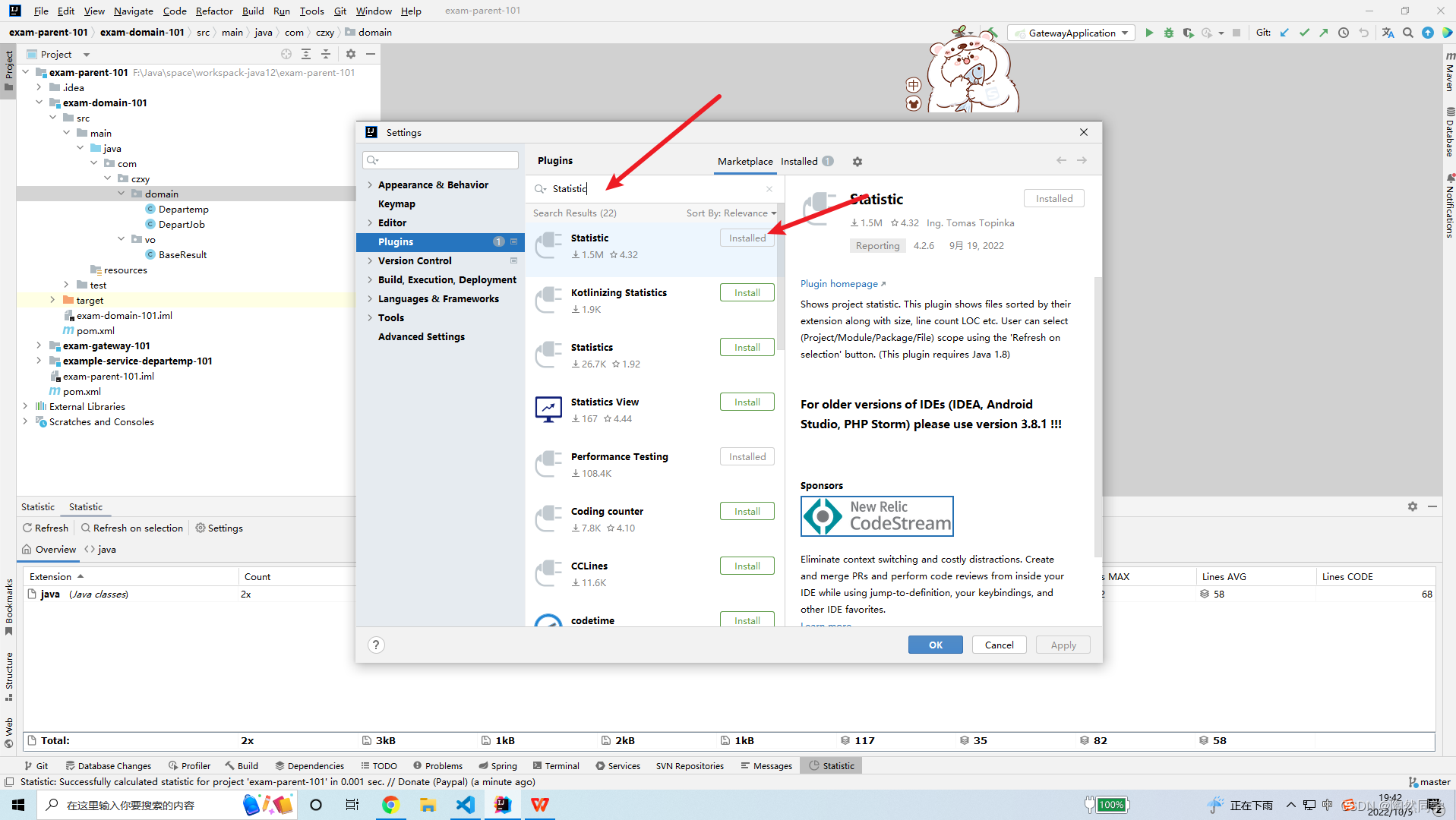Run the GatewayApplication configuration

click(1149, 33)
